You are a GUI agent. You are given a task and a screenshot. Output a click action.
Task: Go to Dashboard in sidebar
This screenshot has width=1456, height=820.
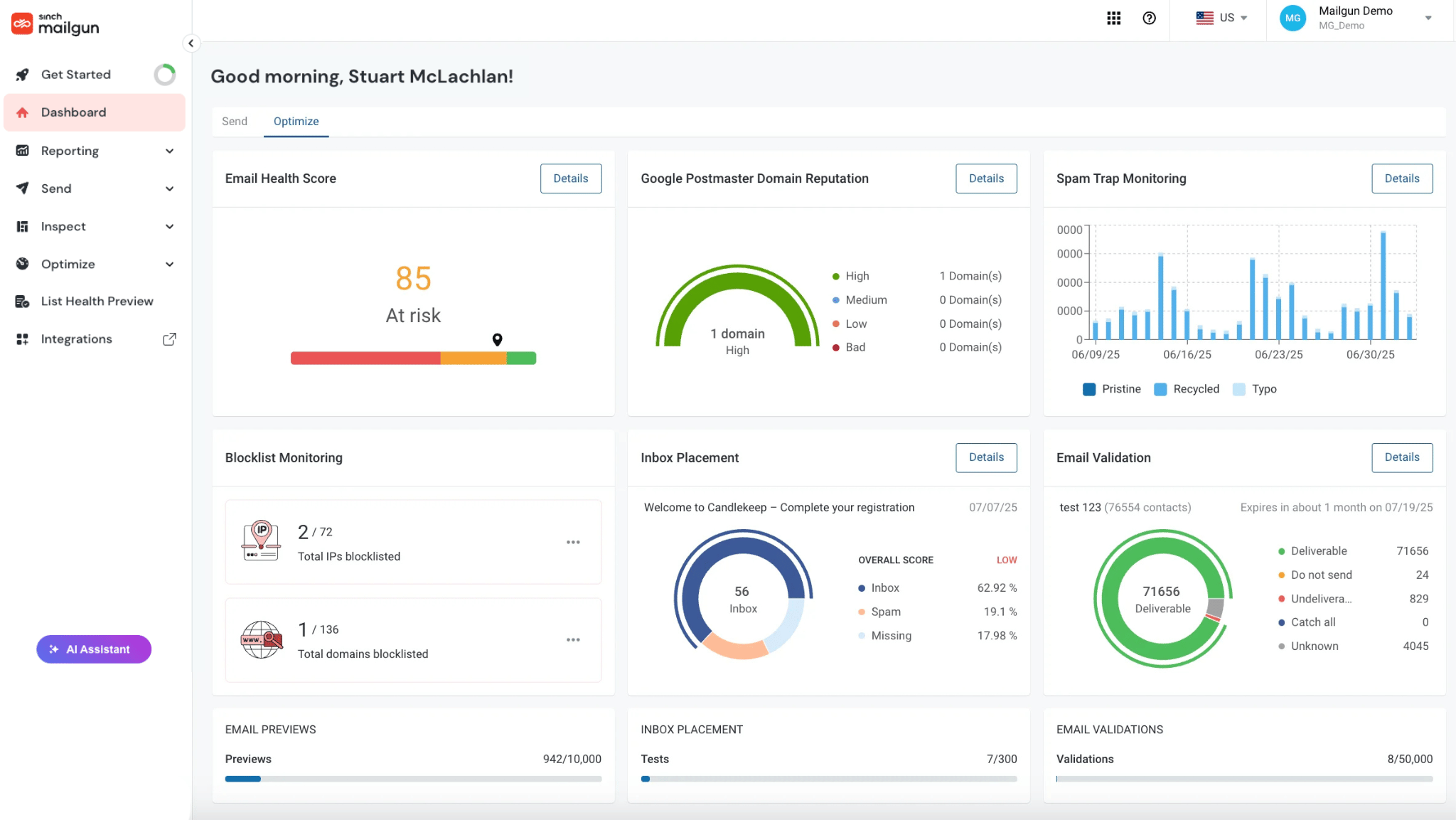pyautogui.click(x=95, y=112)
